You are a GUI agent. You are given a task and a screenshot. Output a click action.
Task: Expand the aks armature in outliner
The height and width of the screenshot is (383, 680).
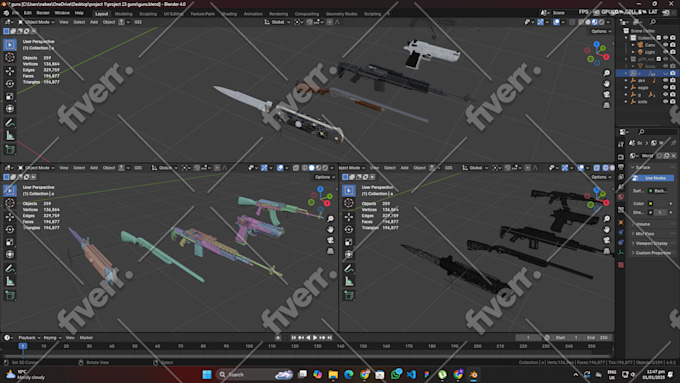click(626, 80)
